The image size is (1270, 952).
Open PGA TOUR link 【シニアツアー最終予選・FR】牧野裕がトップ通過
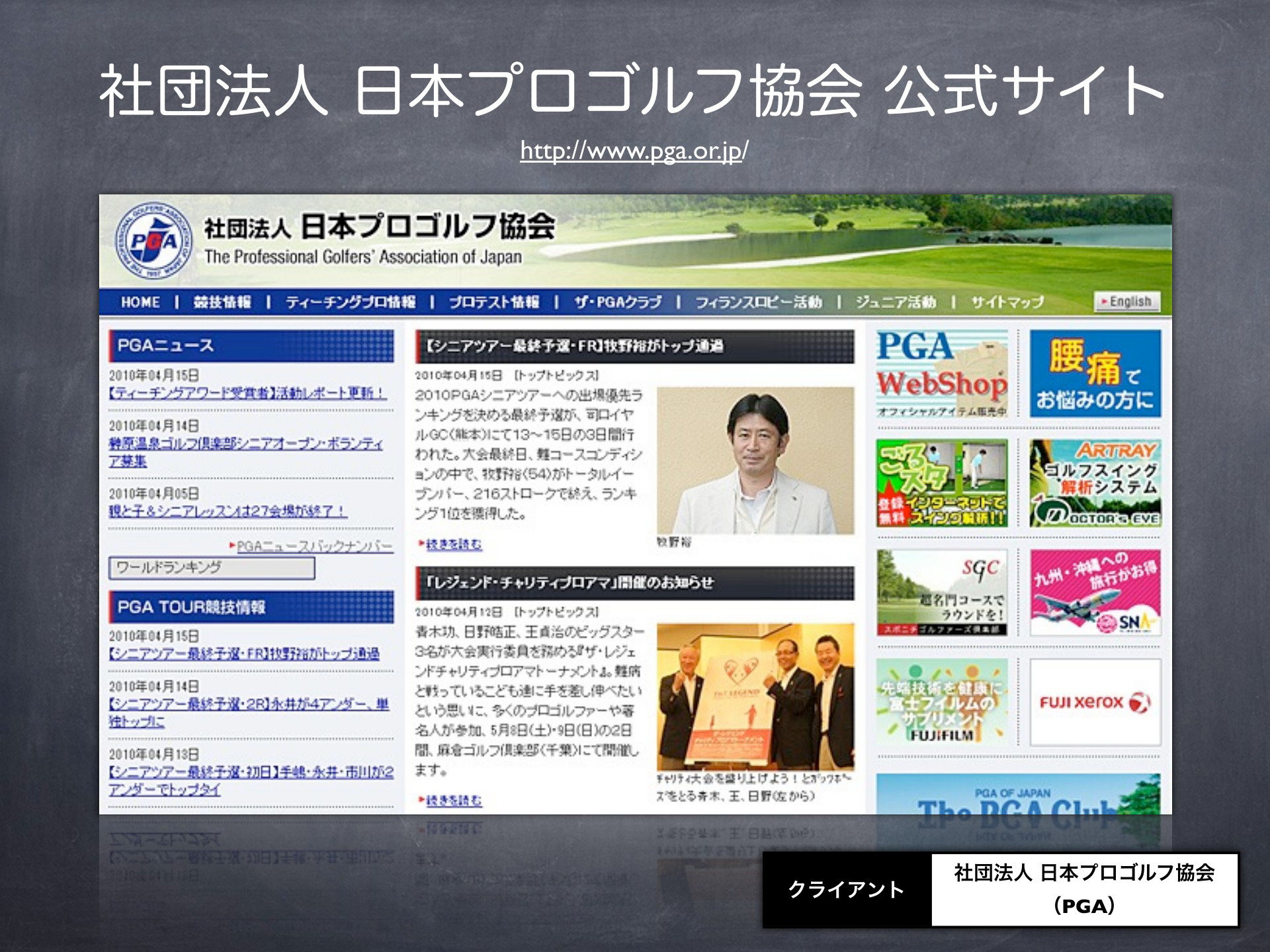tap(244, 654)
